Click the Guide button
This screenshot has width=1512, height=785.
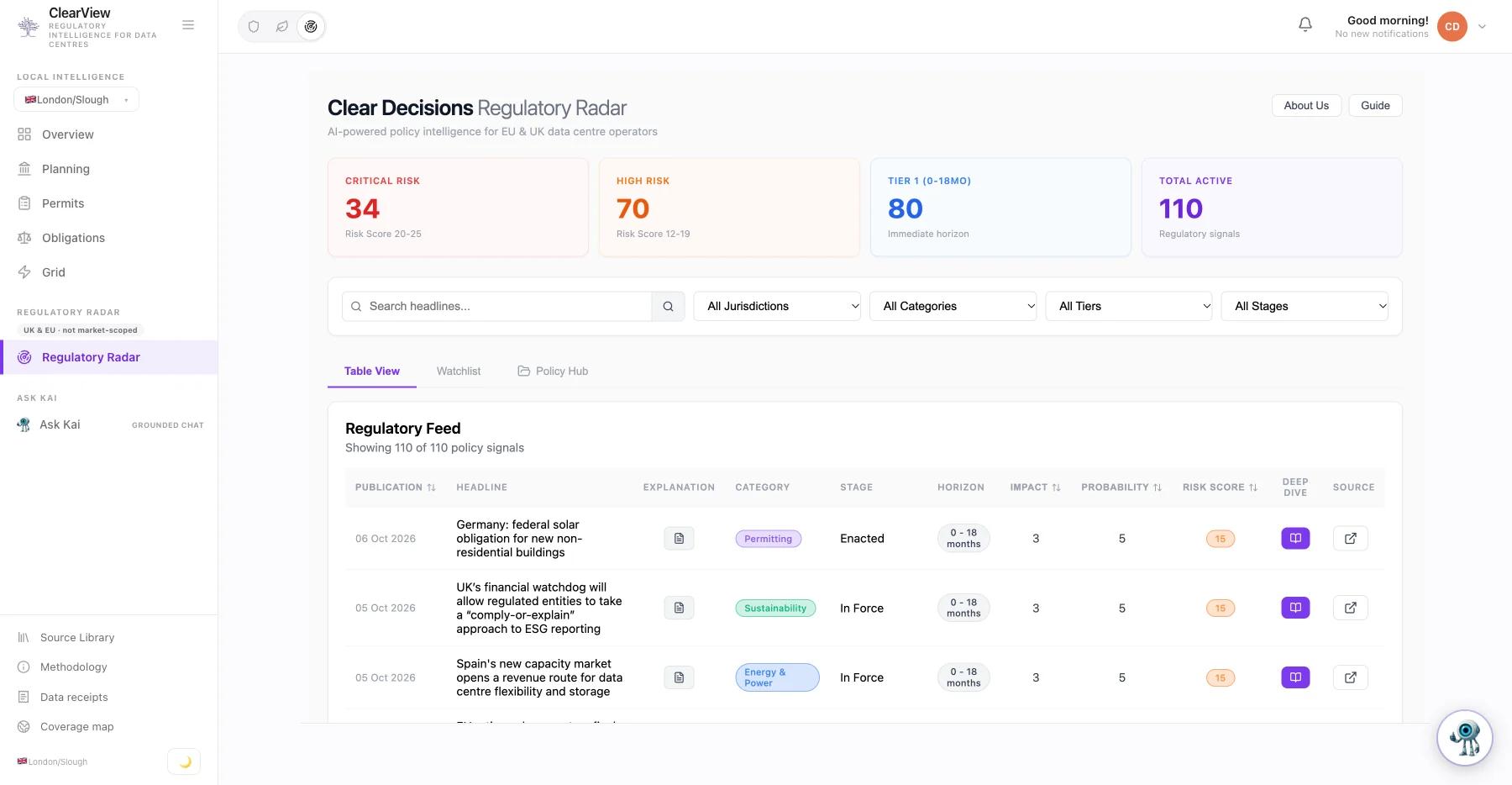pos(1375,105)
